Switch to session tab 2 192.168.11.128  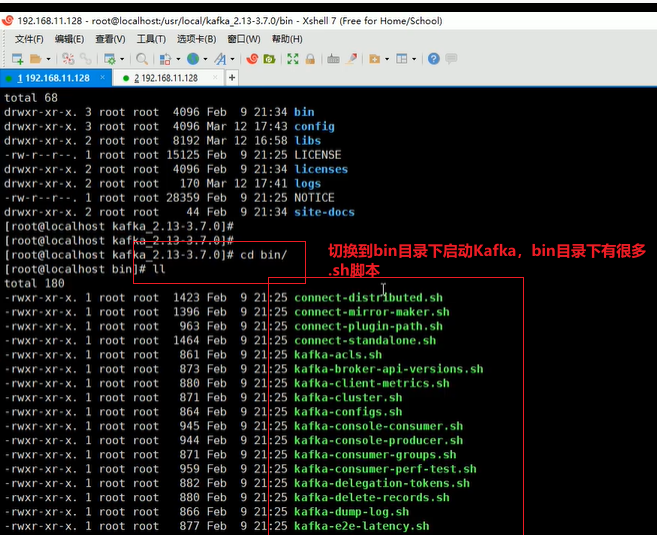point(166,78)
